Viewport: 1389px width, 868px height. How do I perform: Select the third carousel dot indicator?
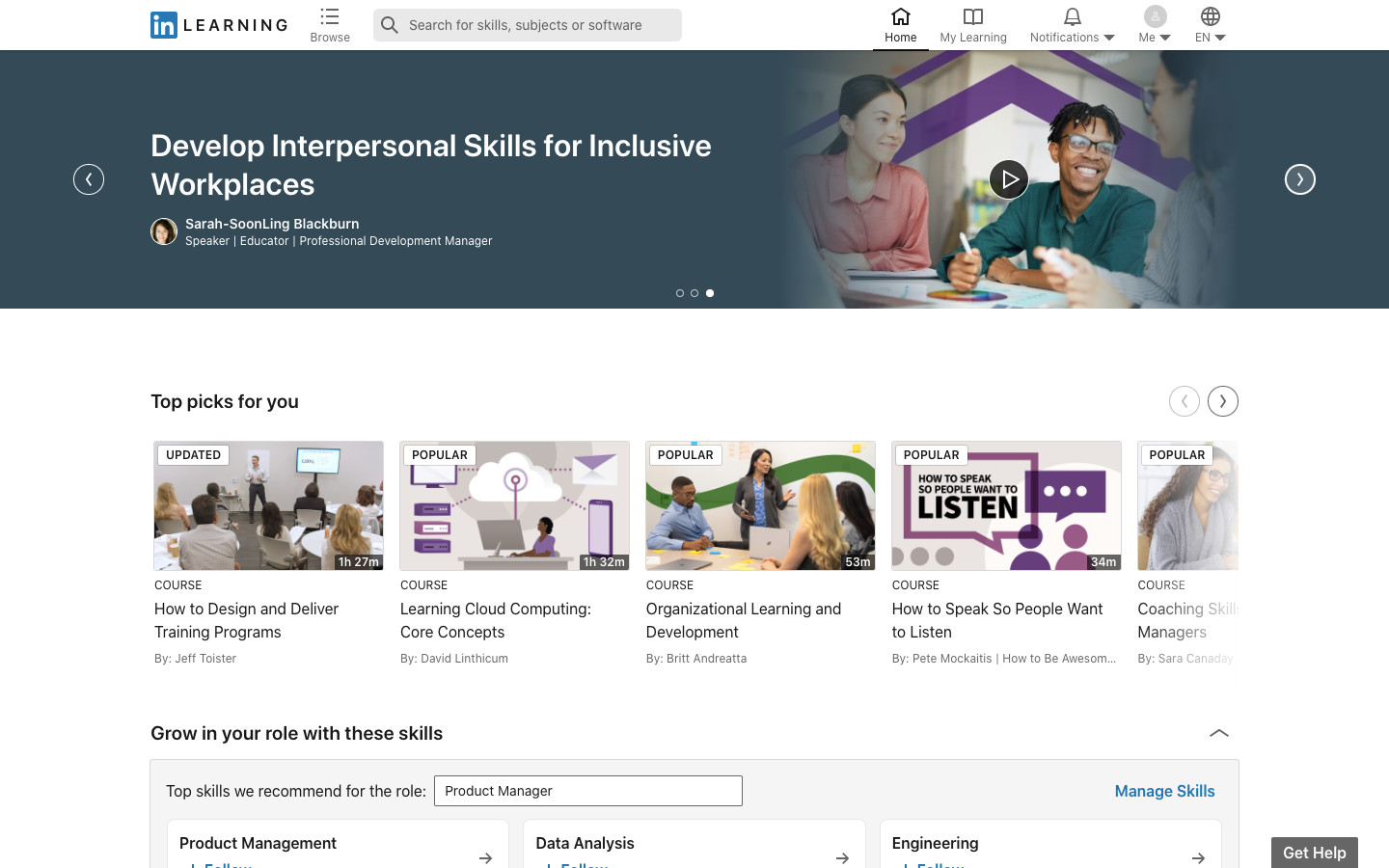click(x=710, y=293)
